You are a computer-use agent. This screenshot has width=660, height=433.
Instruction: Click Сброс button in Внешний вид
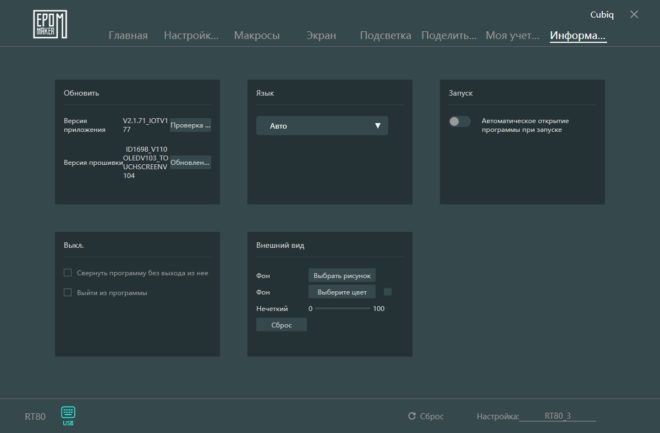pos(281,325)
